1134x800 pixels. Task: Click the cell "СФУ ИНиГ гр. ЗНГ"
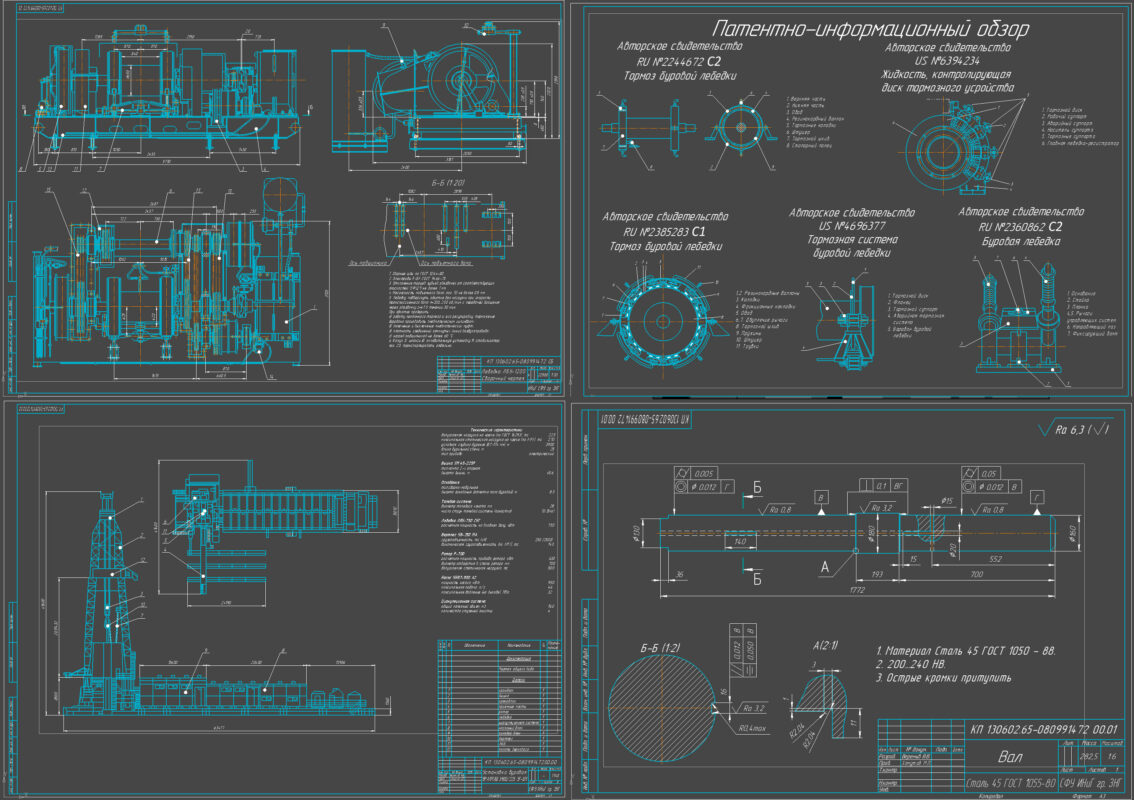tap(1091, 784)
